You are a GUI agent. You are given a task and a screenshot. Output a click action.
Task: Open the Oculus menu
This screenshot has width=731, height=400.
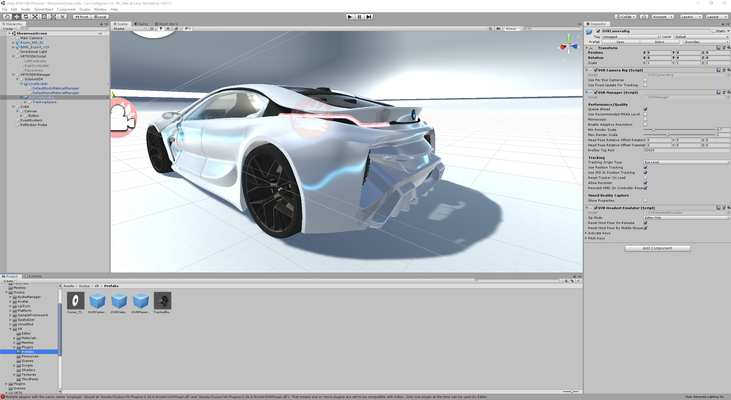[x=84, y=9]
